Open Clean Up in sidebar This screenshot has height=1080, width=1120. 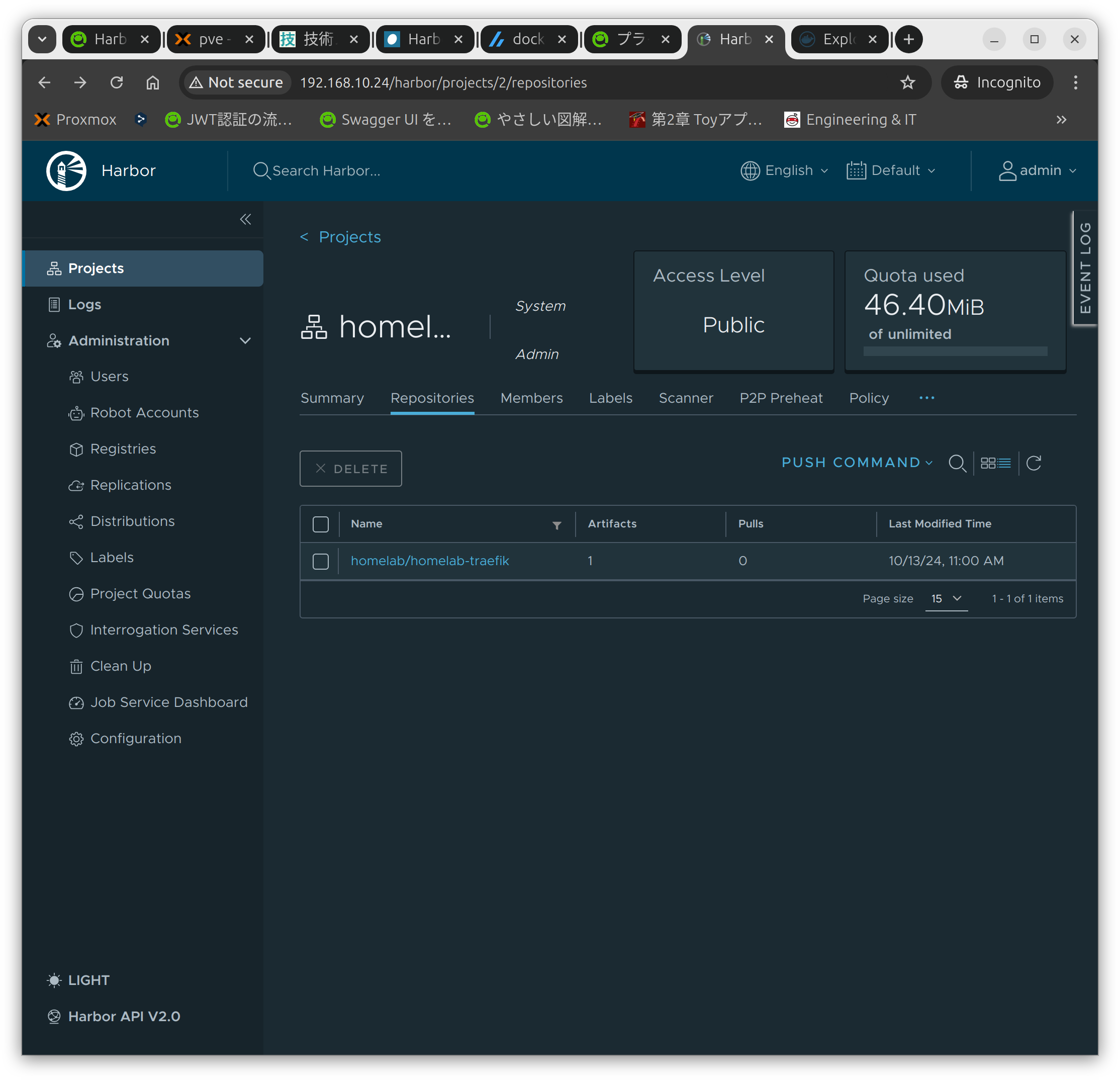tap(121, 666)
